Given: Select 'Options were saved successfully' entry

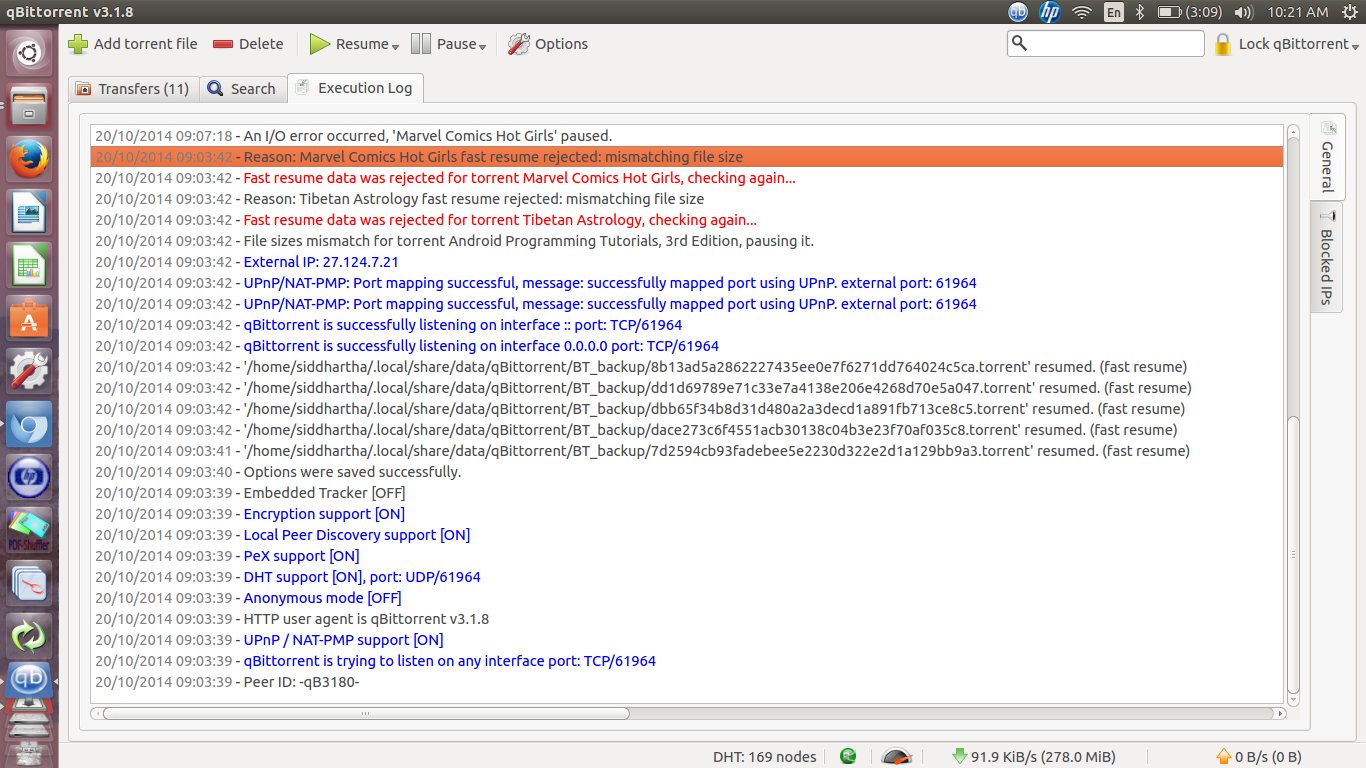Looking at the screenshot, I should click(x=687, y=472).
